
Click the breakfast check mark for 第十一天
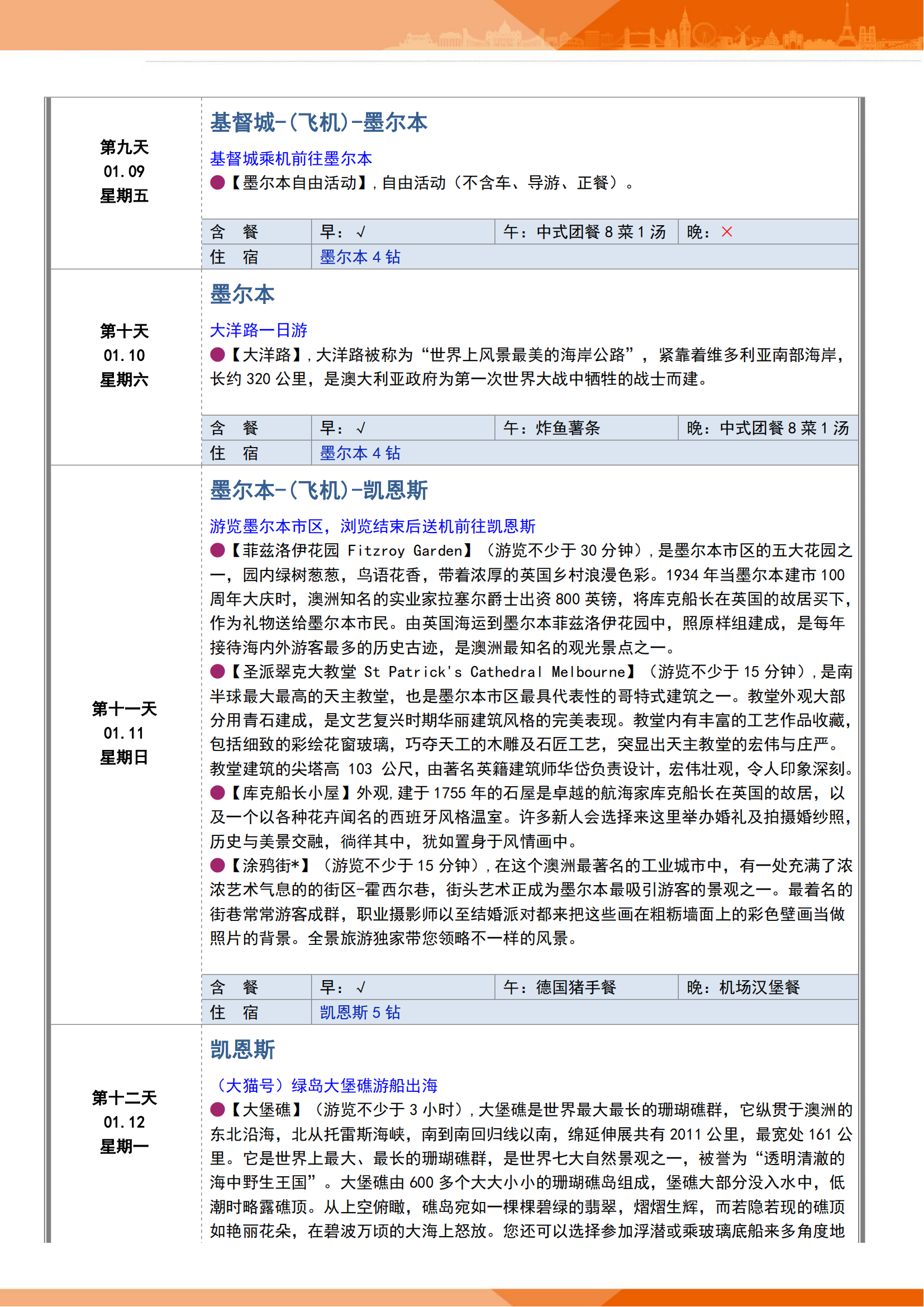[361, 987]
